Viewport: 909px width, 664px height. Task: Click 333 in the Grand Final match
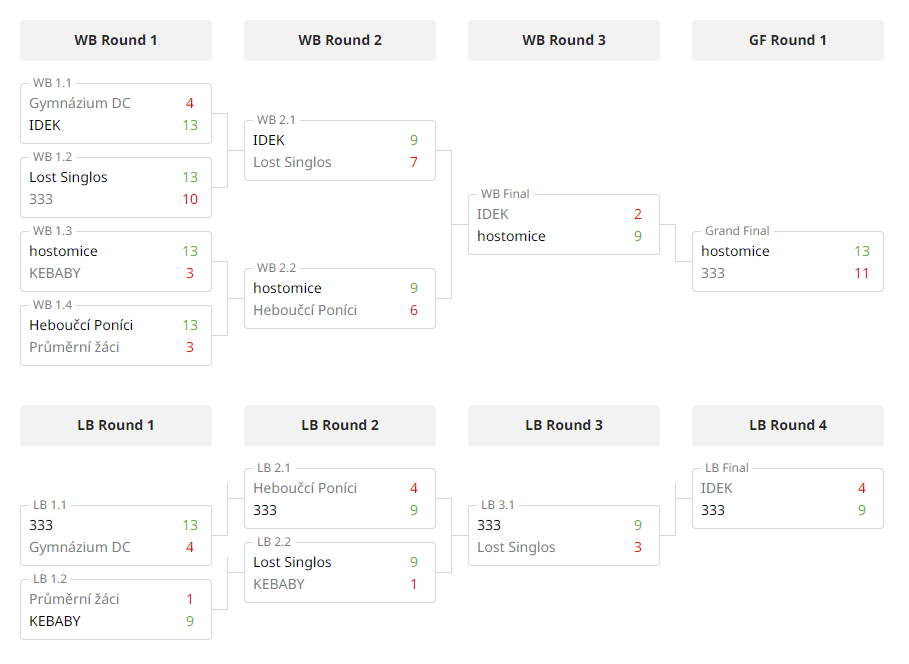point(713,273)
